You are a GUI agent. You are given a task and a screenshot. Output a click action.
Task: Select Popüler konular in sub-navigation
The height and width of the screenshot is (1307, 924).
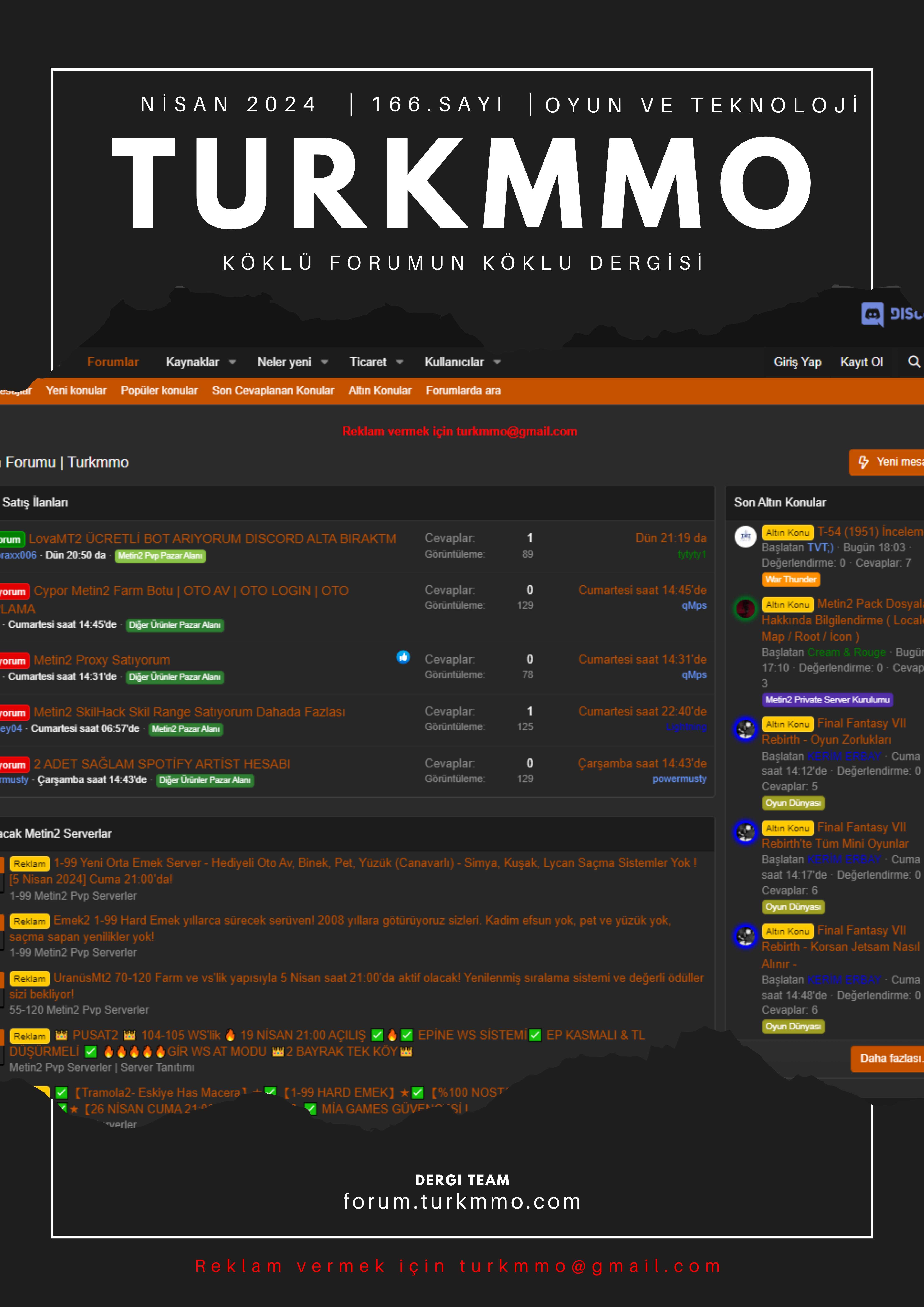point(159,390)
